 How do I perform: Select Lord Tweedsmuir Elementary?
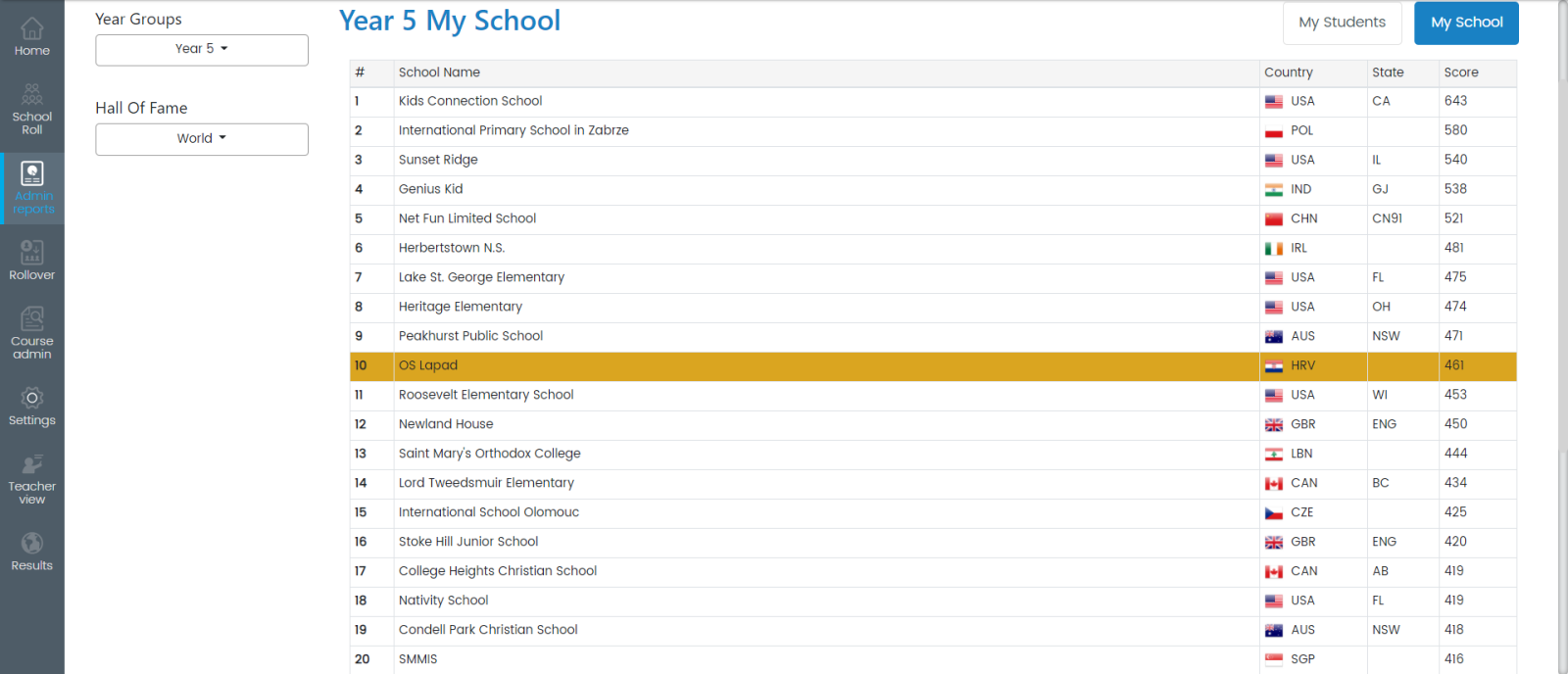pos(486,483)
